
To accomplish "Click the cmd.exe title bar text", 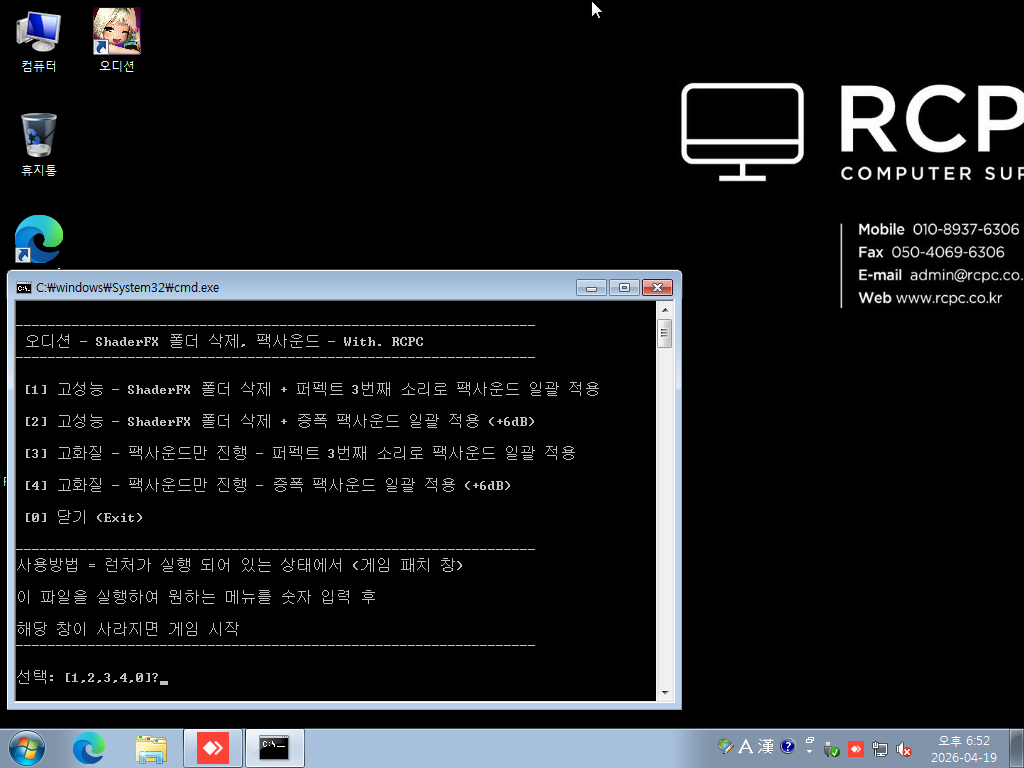I will click(127, 287).
